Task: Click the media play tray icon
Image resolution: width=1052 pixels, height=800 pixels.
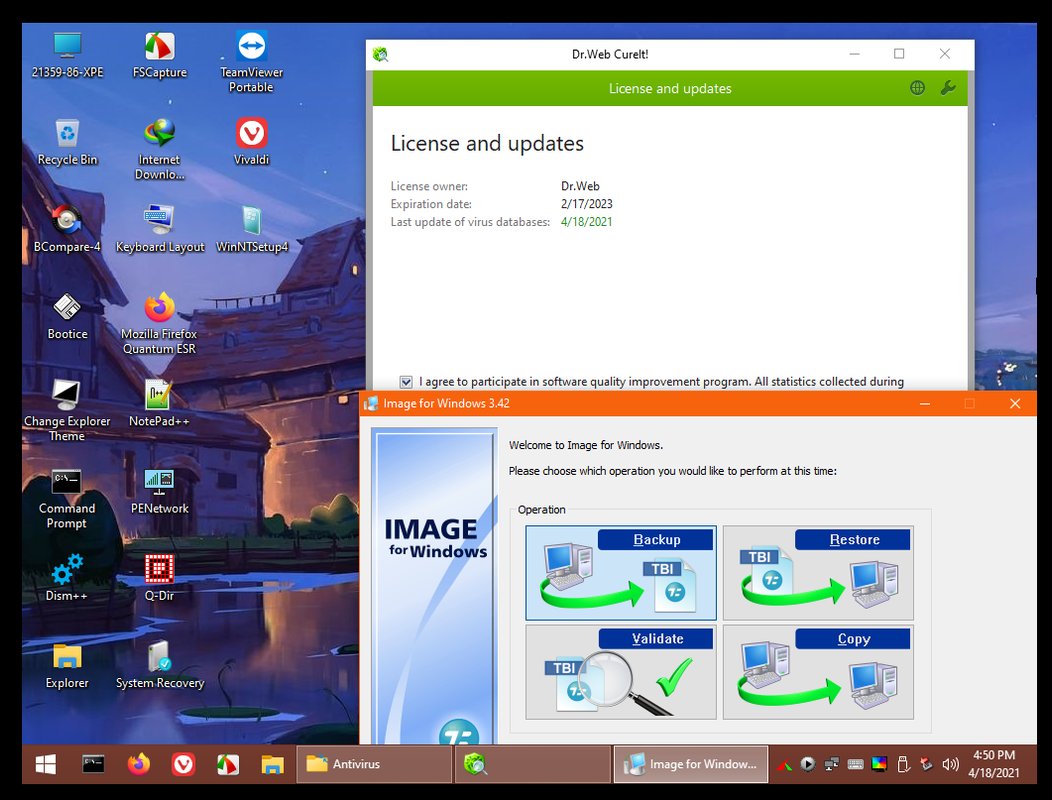Action: [808, 764]
